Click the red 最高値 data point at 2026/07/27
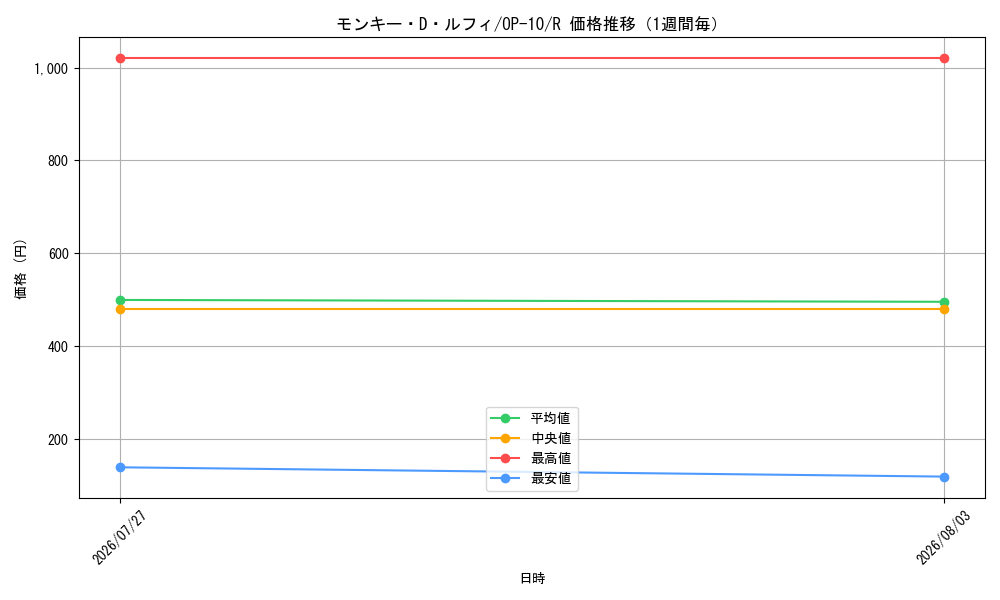 tap(121, 59)
